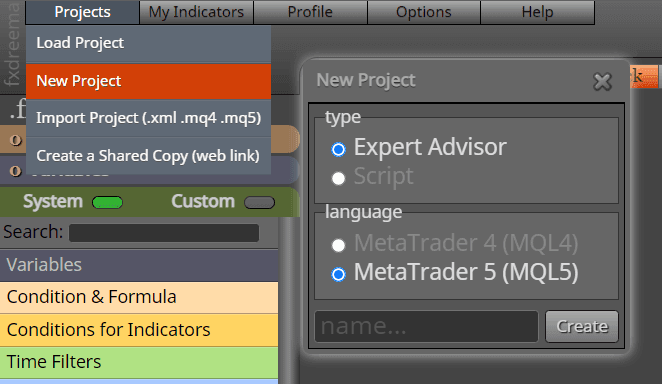Click the Create button
The width and height of the screenshot is (662, 384).
[x=582, y=327]
